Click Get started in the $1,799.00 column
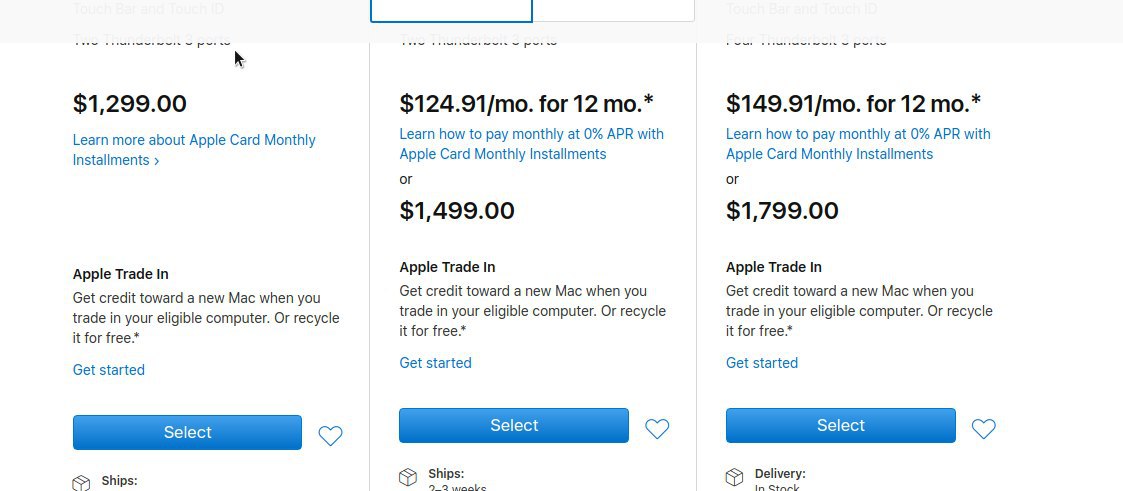Viewport: 1123px width, 491px height. (762, 363)
